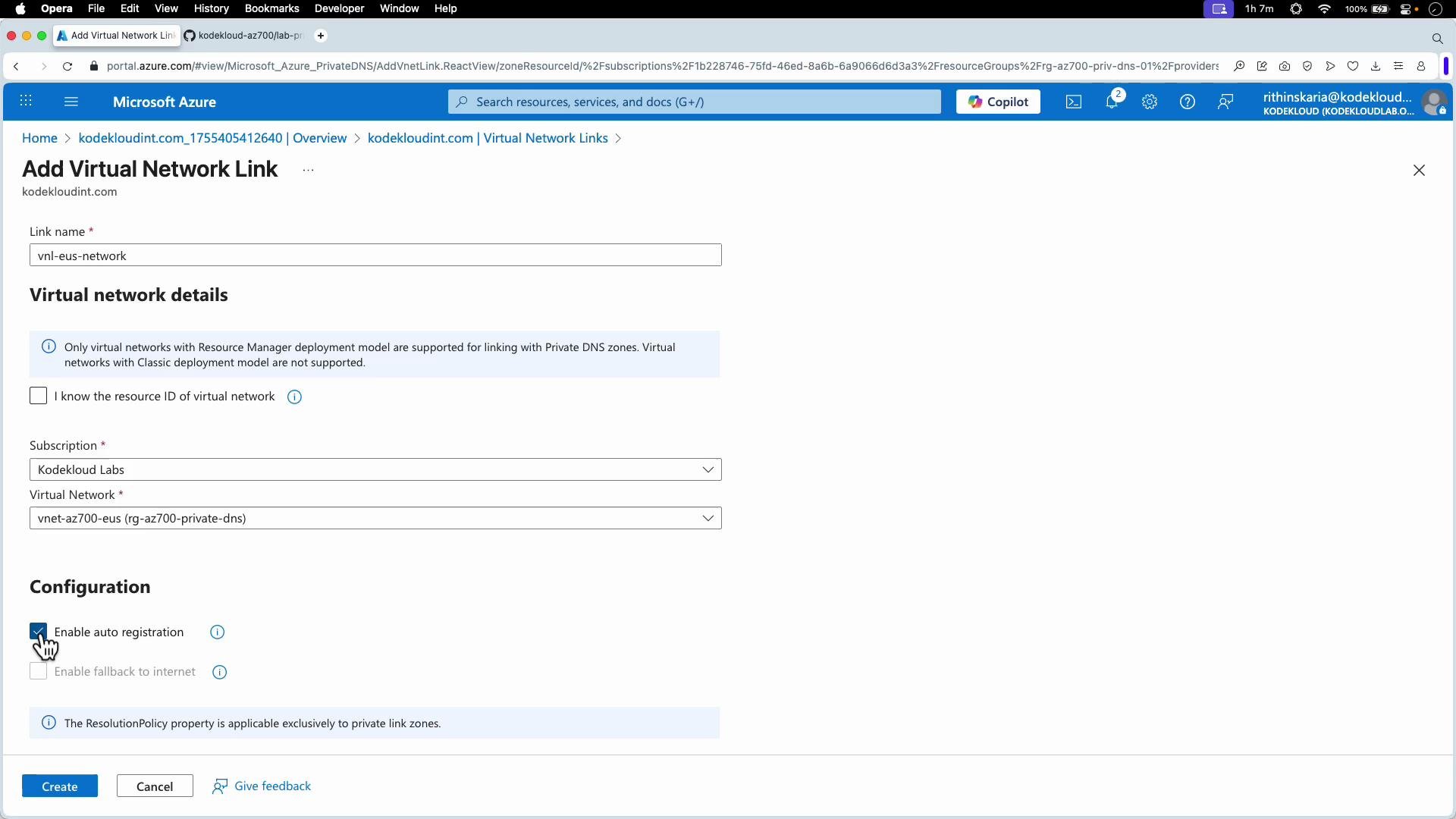Expand the Virtual Network dropdown

pyautogui.click(x=375, y=519)
